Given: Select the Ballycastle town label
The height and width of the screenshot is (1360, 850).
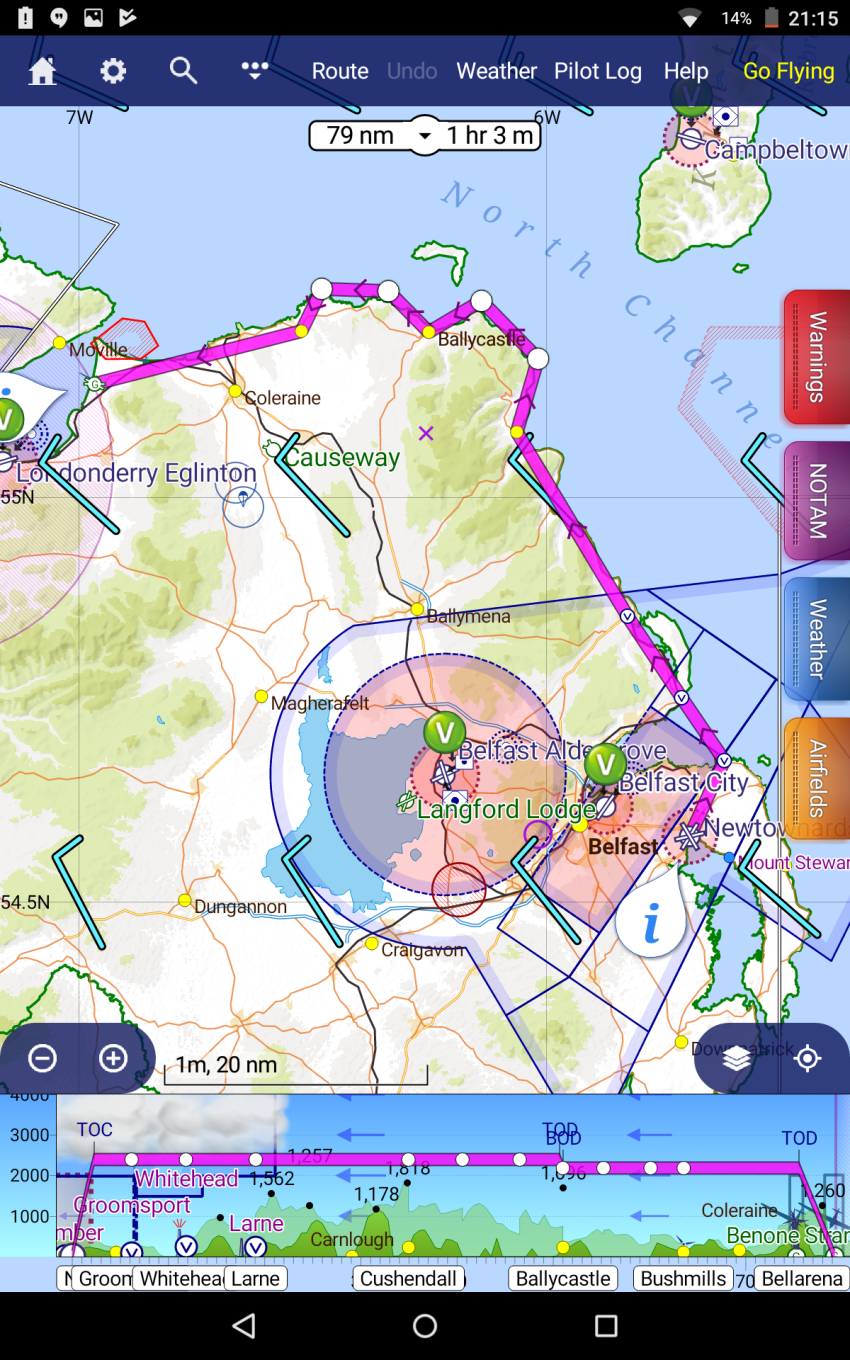Looking at the screenshot, I should (x=482, y=339).
